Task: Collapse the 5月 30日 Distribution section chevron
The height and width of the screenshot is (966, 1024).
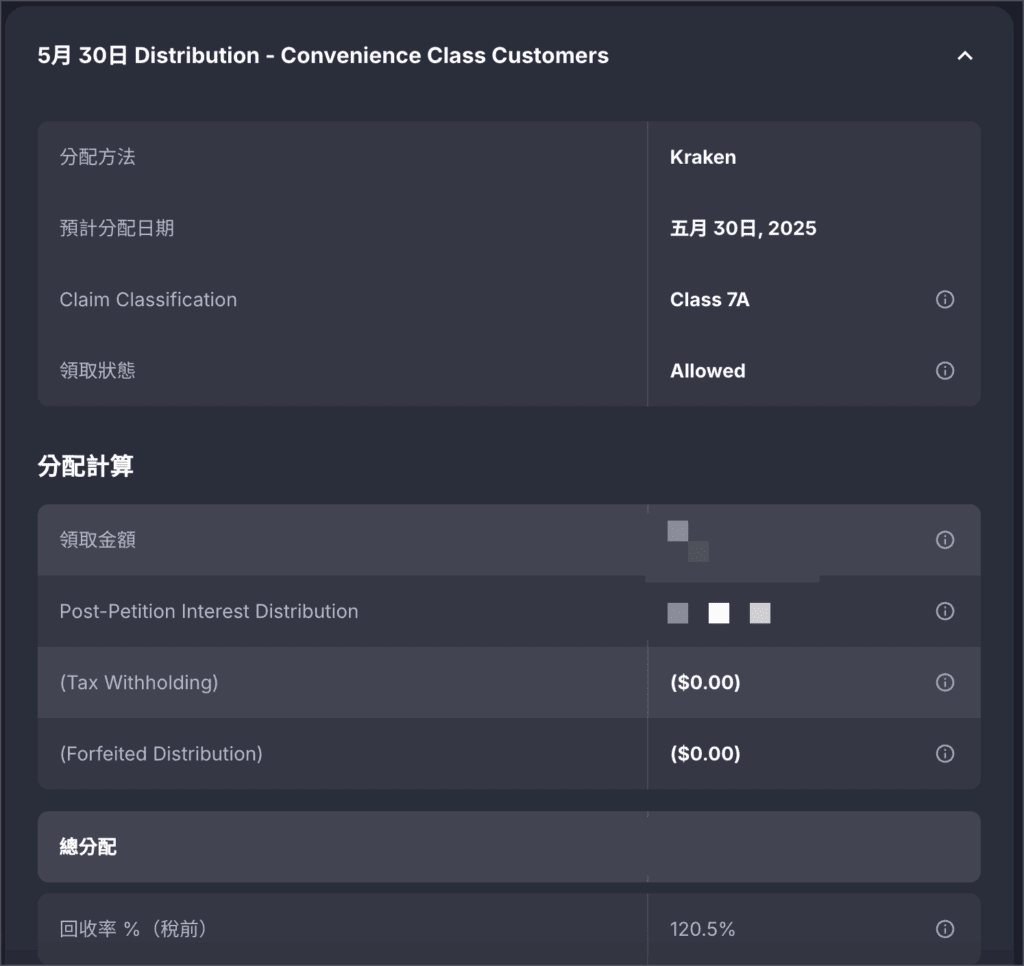Action: 964,56
